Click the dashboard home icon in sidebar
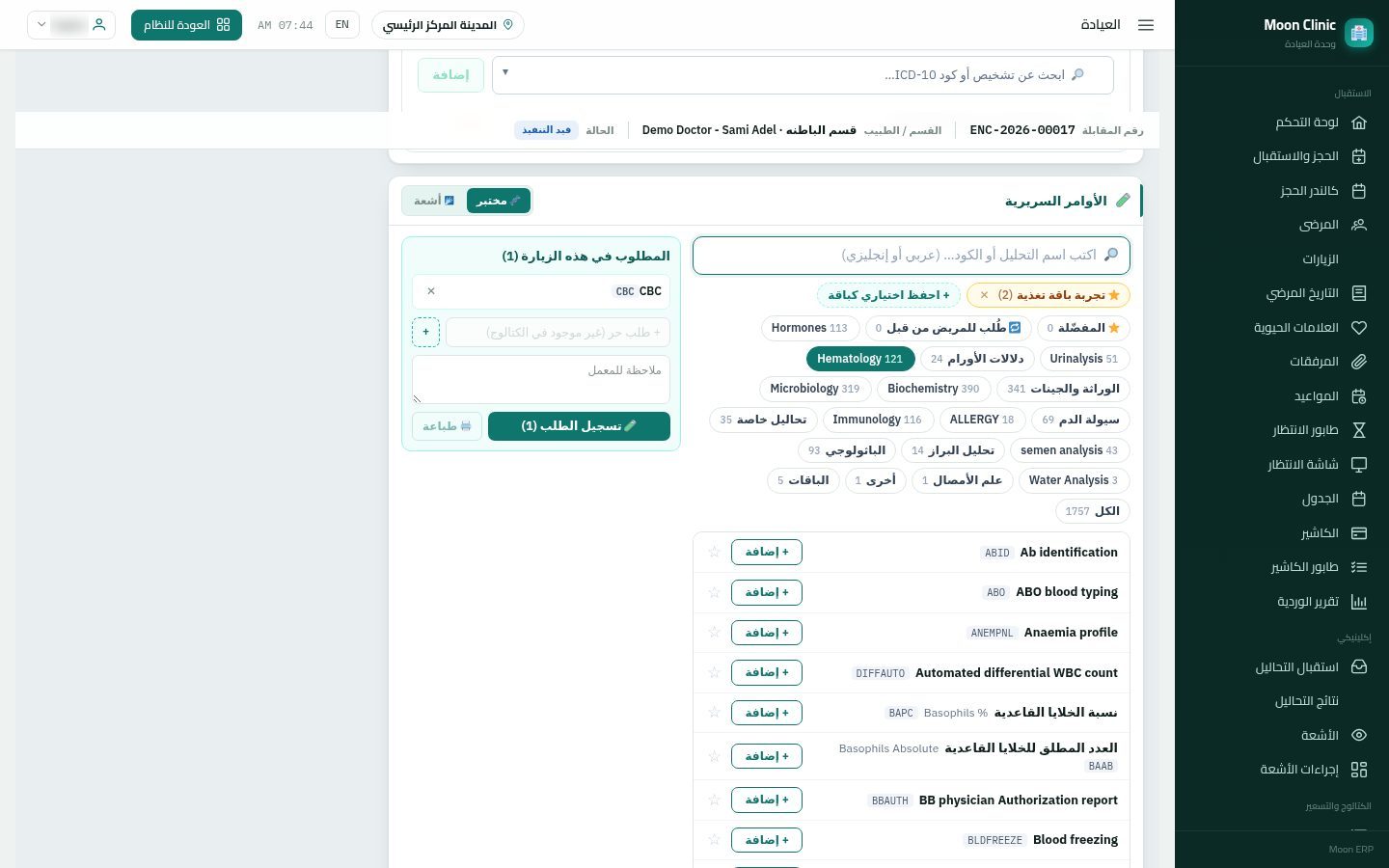Viewport: 1389px width, 868px height. (1359, 122)
